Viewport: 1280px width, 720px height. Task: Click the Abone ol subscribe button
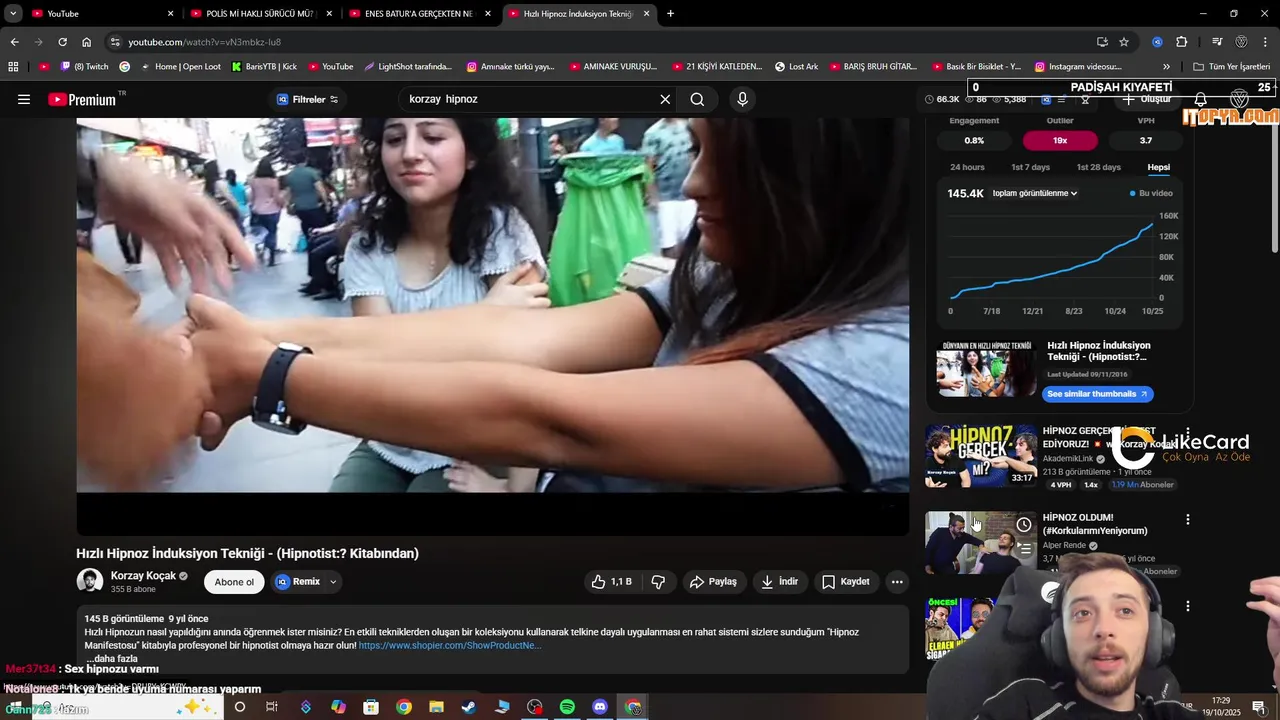[x=234, y=582]
